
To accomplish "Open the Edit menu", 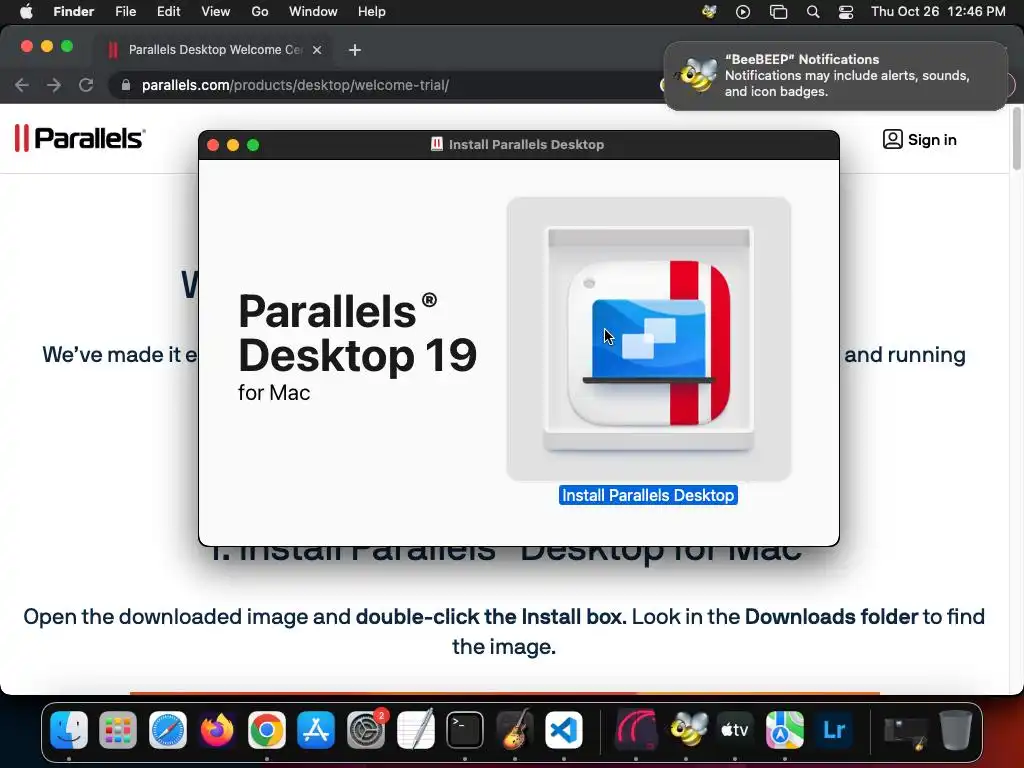I will click(x=168, y=12).
